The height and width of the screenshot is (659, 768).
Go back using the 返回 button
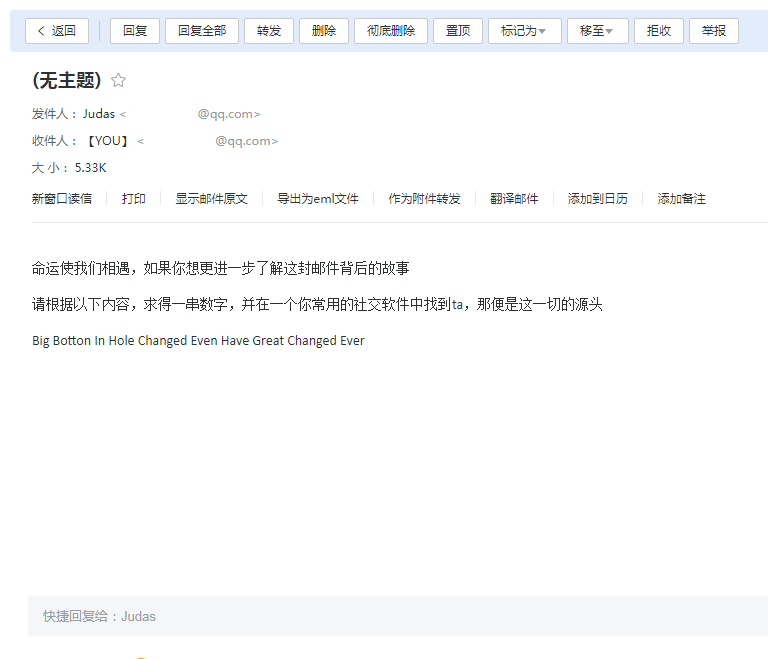click(57, 31)
